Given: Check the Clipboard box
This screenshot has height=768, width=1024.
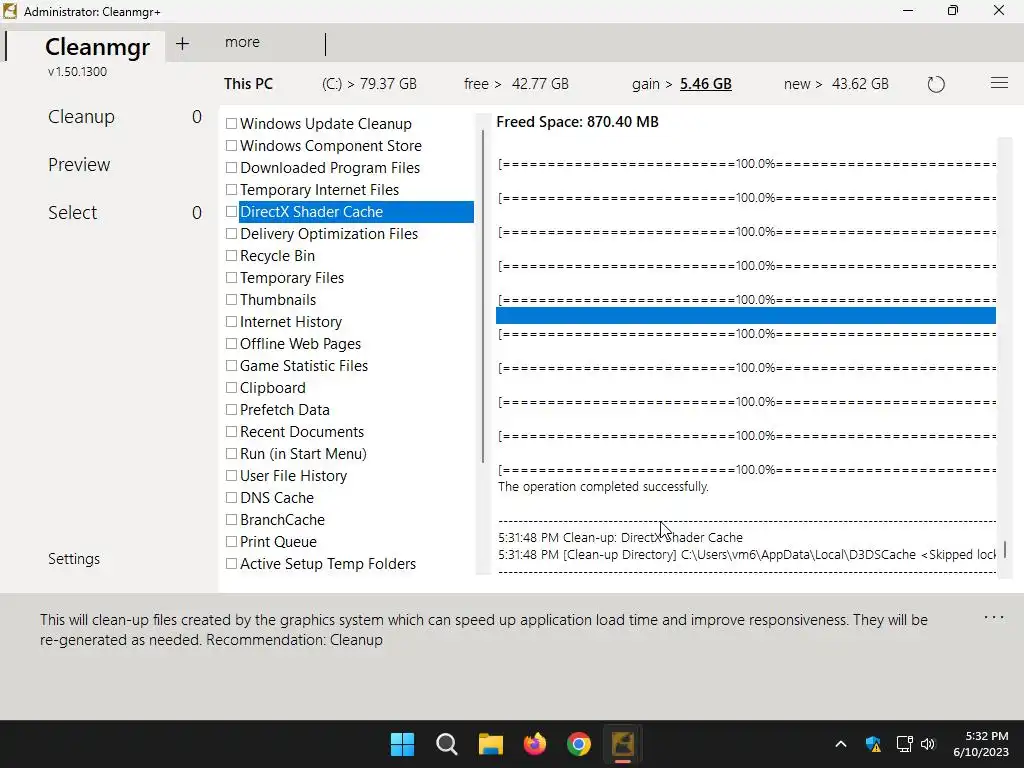Looking at the screenshot, I should [x=231, y=387].
